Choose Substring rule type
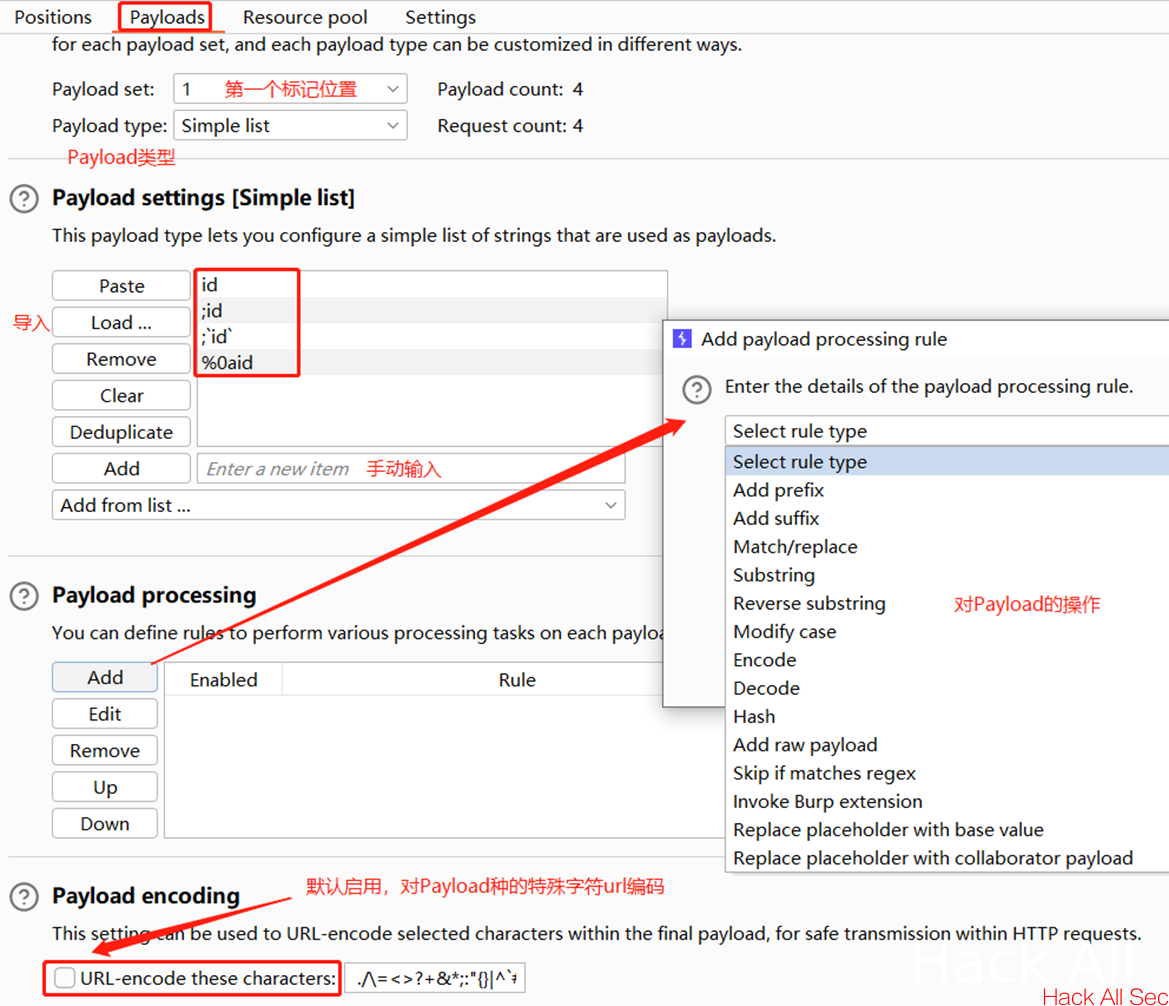 pyautogui.click(x=947, y=575)
